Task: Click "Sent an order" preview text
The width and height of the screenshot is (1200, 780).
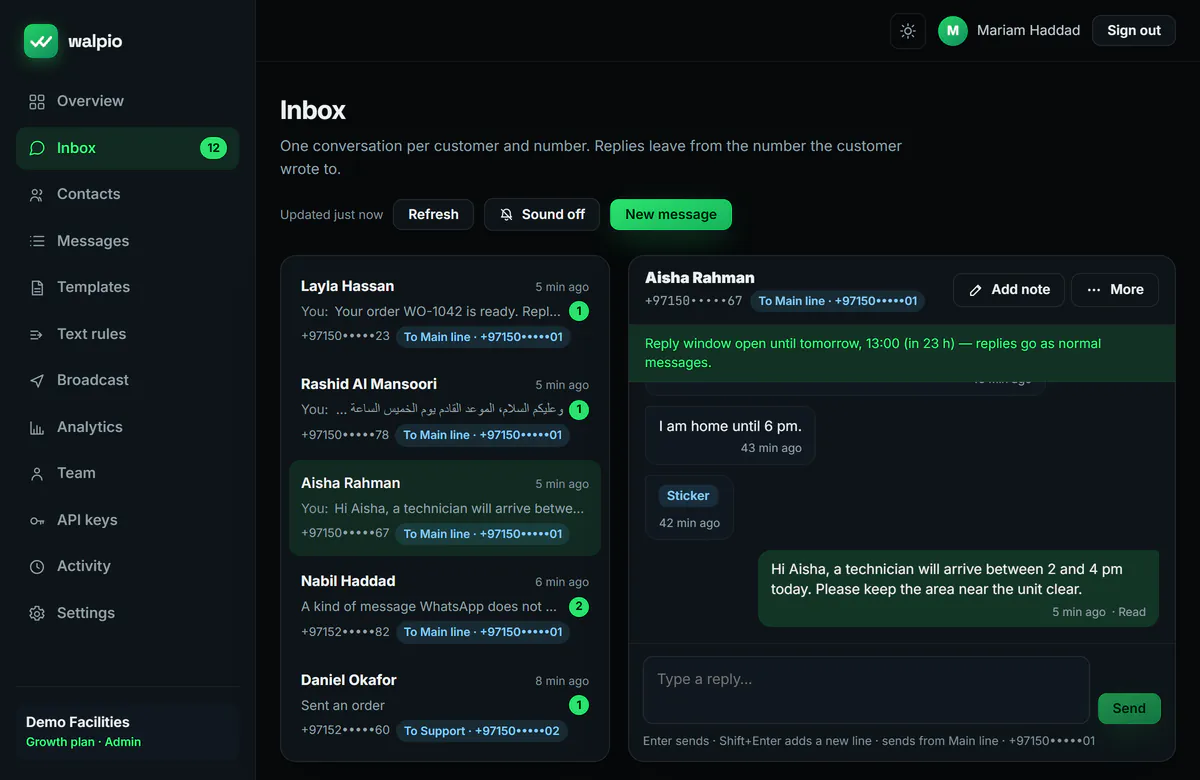Action: click(x=343, y=706)
